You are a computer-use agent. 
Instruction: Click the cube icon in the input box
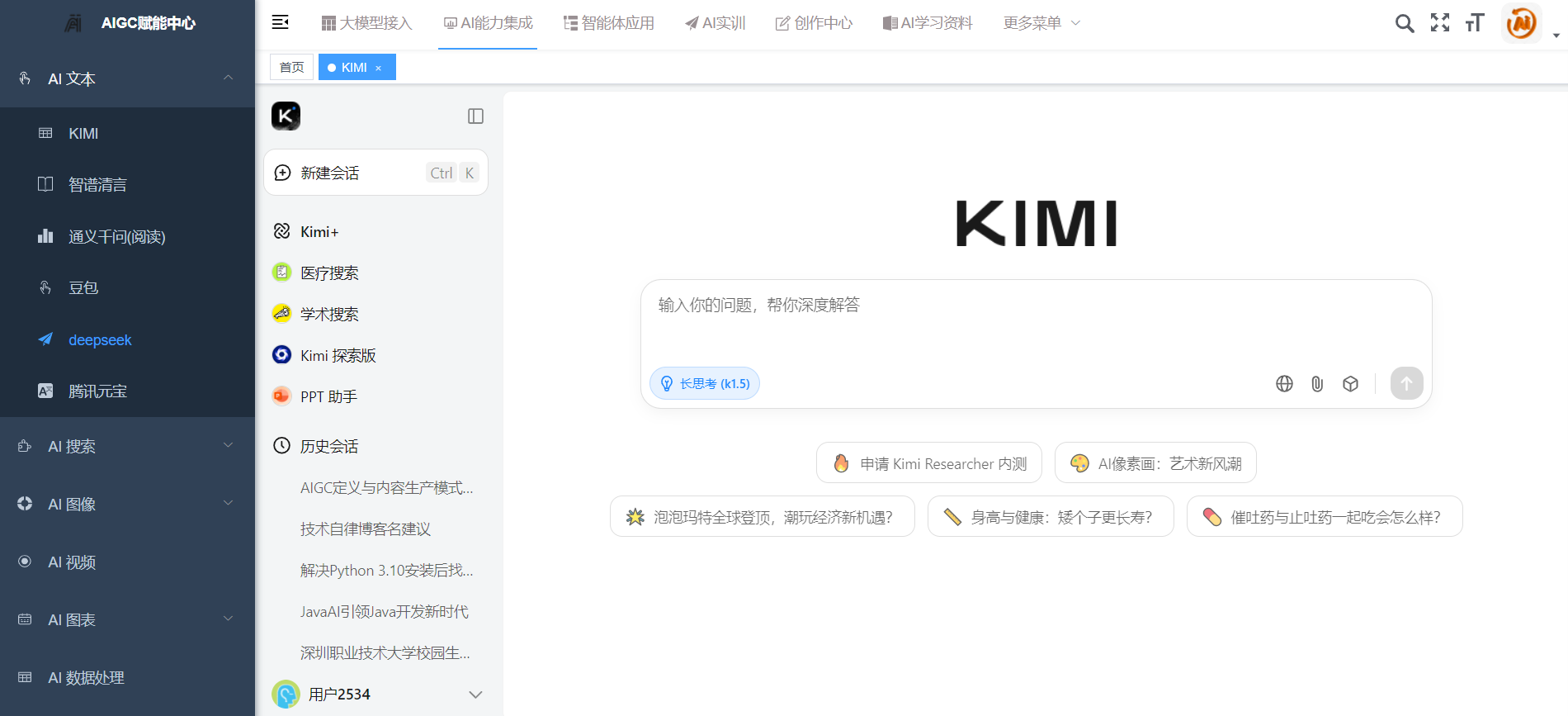coord(1350,383)
